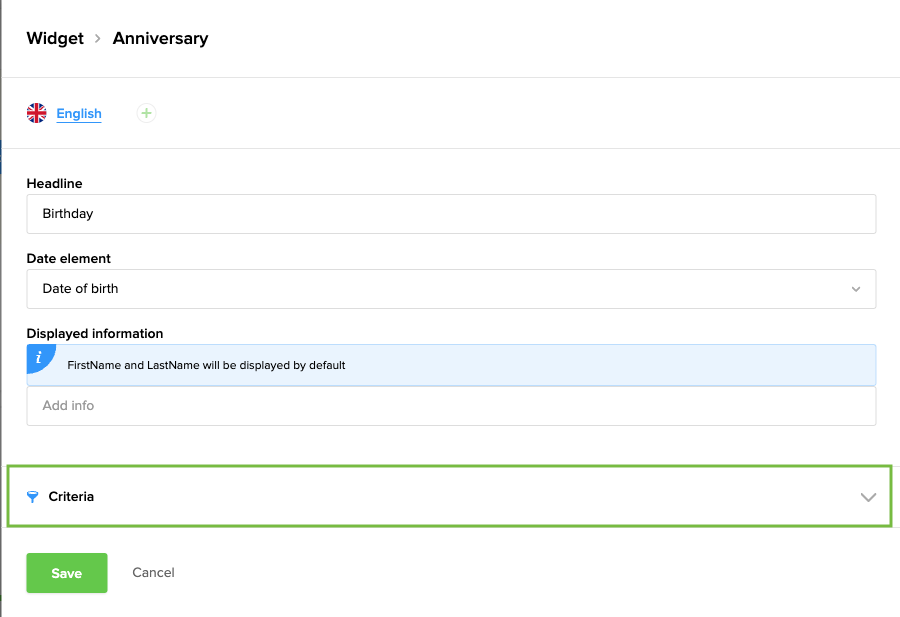Click the Date element dropdown arrow
Image resolution: width=900 pixels, height=617 pixels.
pyautogui.click(x=856, y=289)
